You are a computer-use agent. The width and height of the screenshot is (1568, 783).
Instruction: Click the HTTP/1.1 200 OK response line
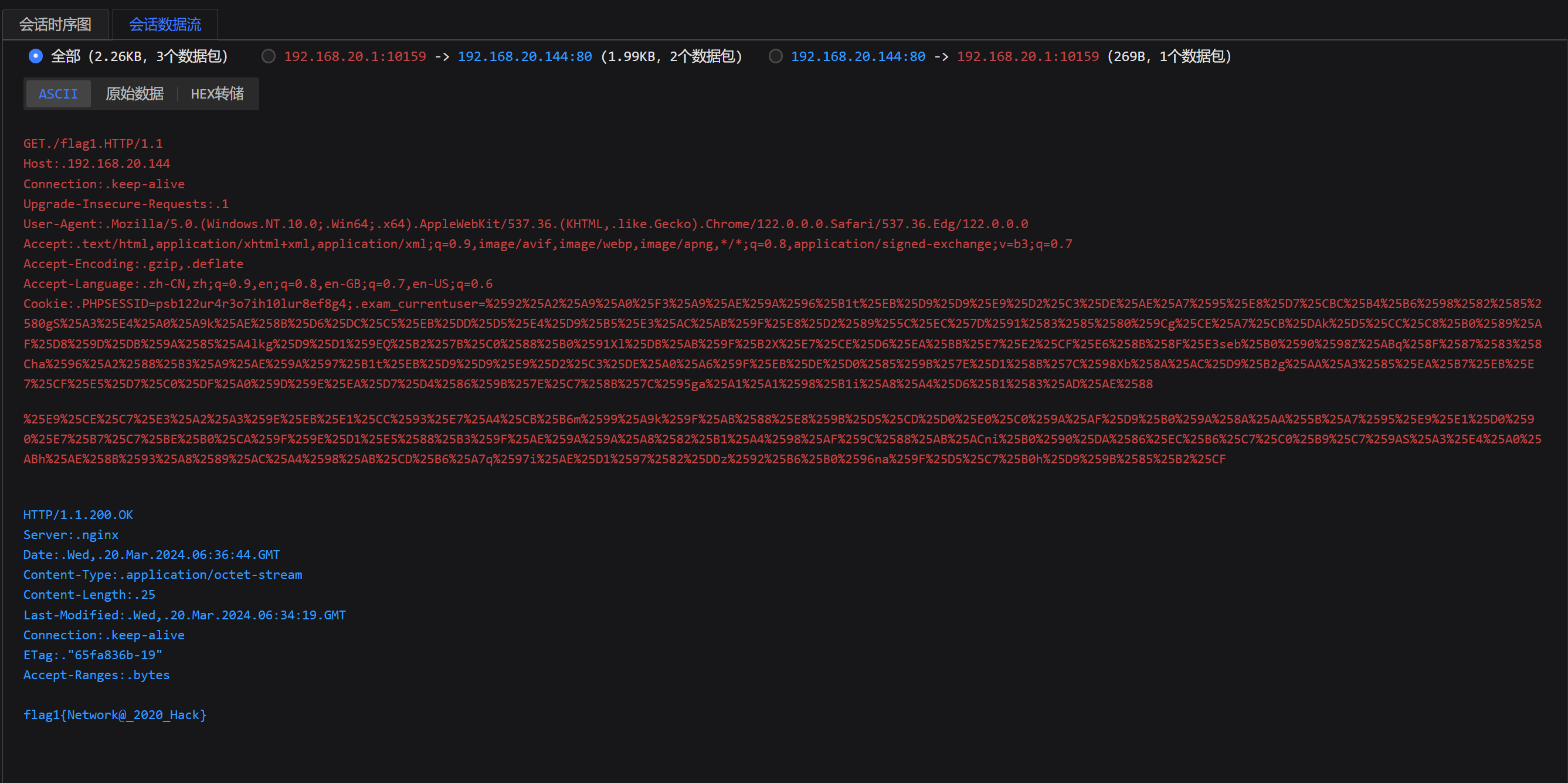(78, 515)
